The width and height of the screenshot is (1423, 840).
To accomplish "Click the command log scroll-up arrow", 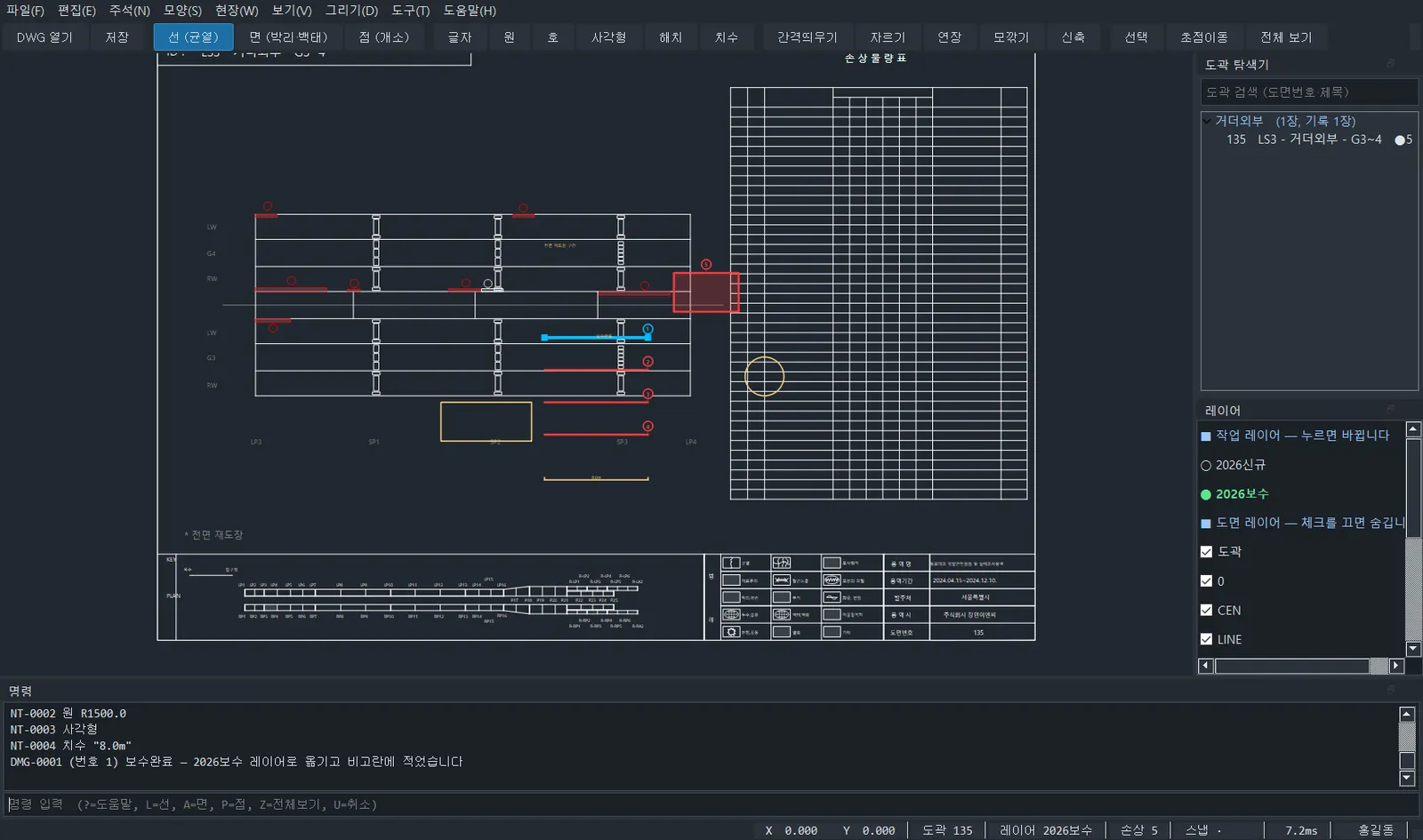I will click(1407, 714).
